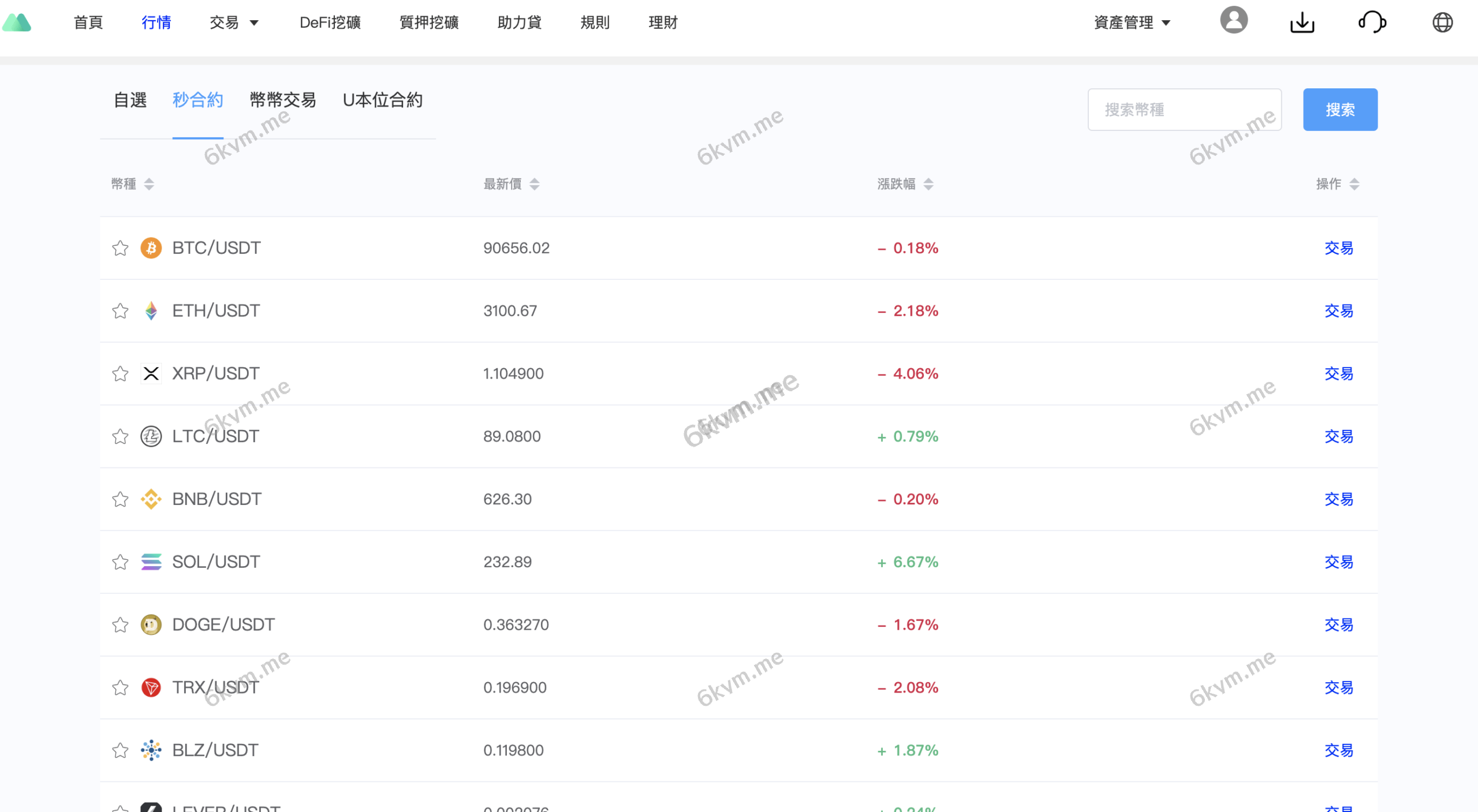Open the user avatar account icon
Screen dimensions: 1478x812
click(x=1233, y=21)
